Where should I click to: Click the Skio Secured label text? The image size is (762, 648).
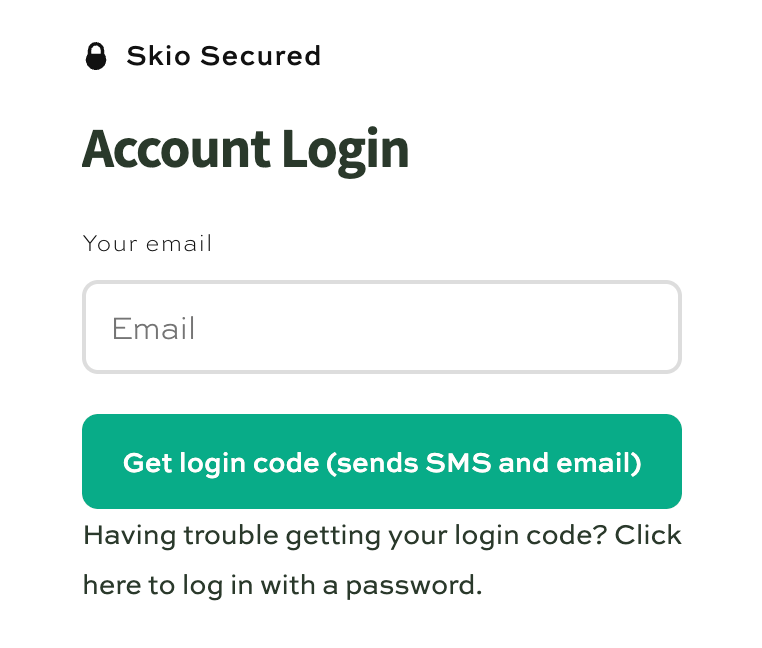[224, 55]
